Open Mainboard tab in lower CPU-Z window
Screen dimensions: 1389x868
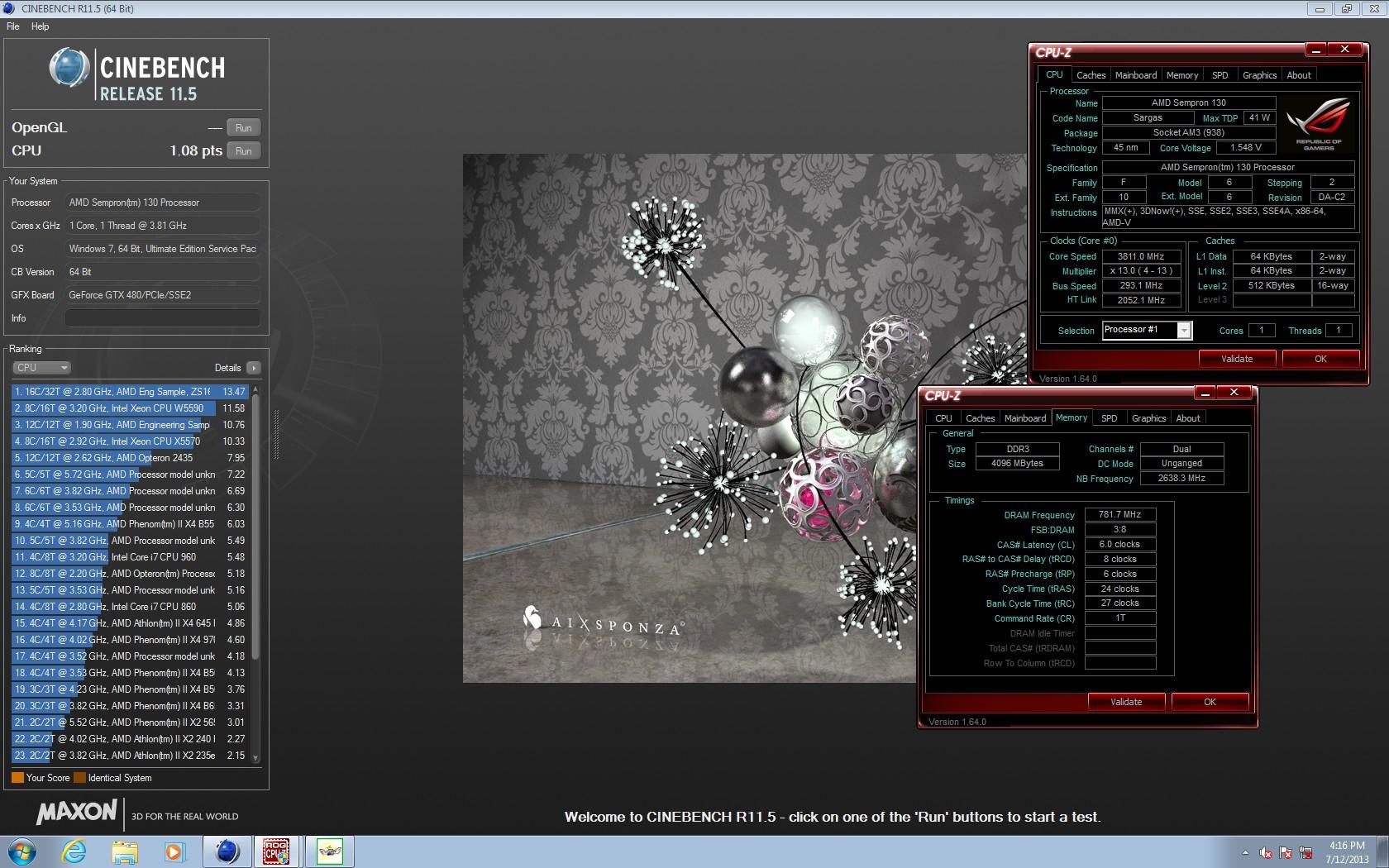click(x=1025, y=418)
